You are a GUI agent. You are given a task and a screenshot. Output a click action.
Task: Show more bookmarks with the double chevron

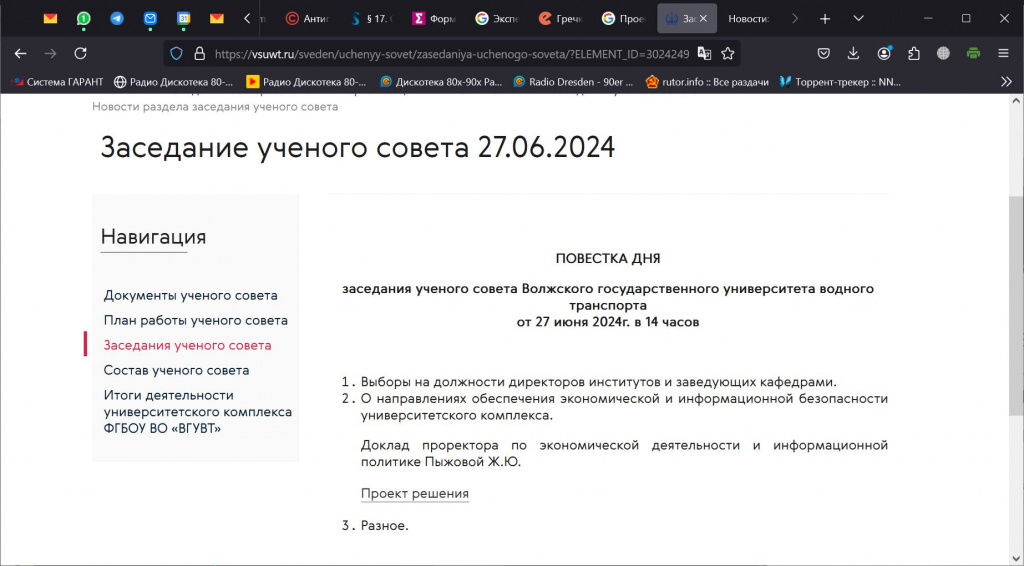coord(1006,82)
